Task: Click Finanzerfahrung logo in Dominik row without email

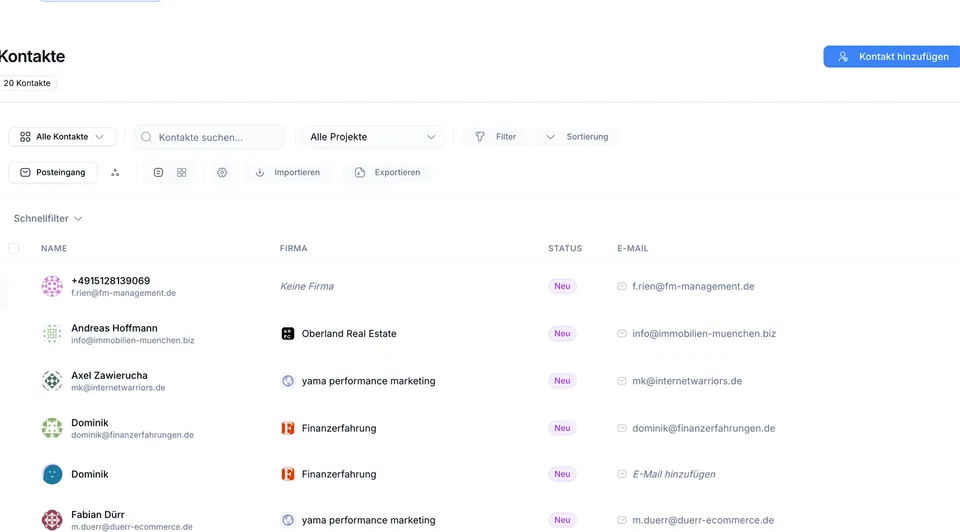Action: pos(288,474)
